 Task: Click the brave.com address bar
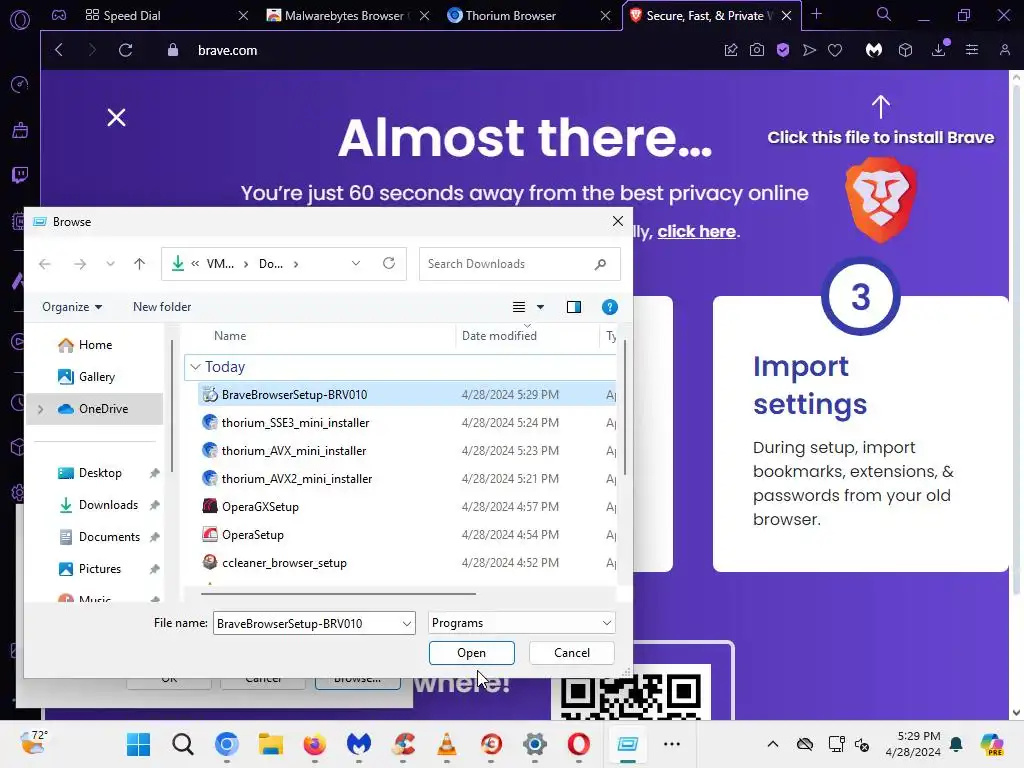coord(228,50)
